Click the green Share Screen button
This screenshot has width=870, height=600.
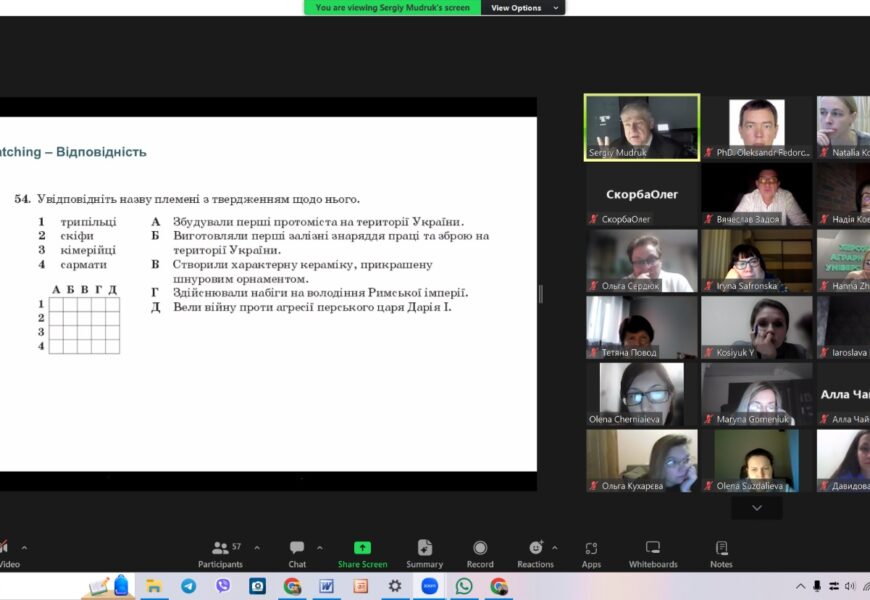point(362,553)
